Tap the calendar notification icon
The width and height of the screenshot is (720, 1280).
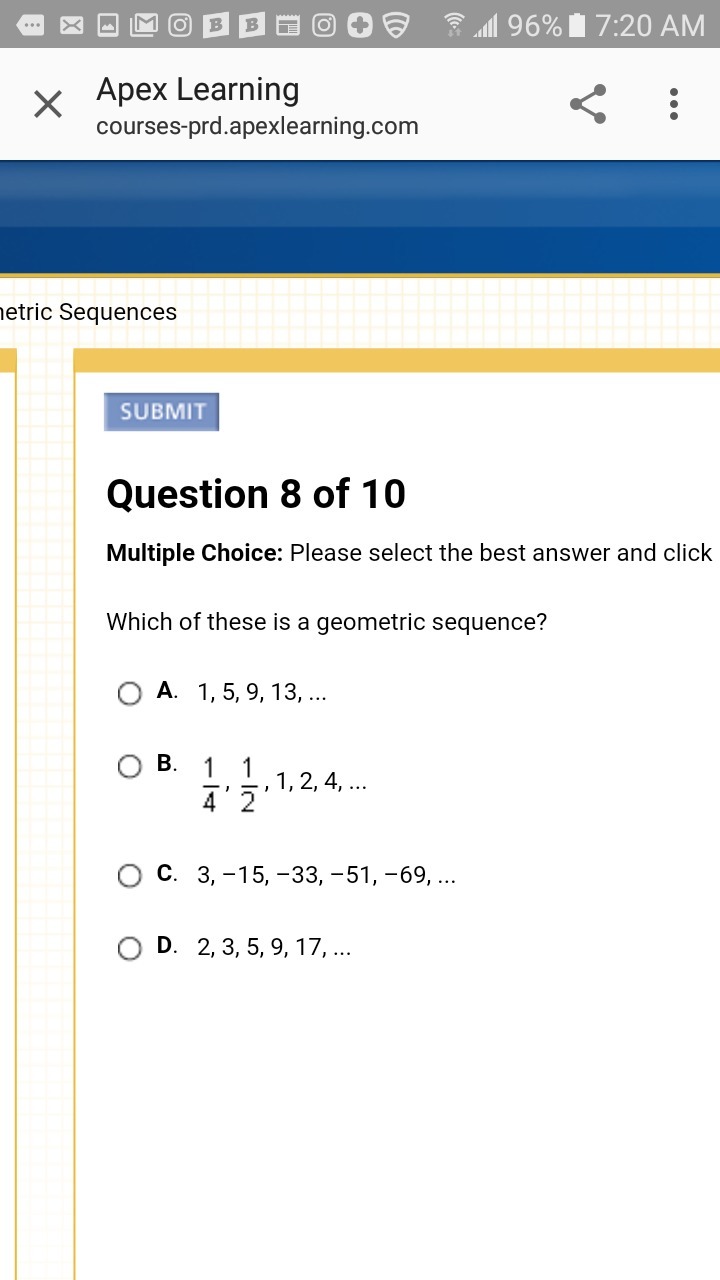[x=288, y=25]
